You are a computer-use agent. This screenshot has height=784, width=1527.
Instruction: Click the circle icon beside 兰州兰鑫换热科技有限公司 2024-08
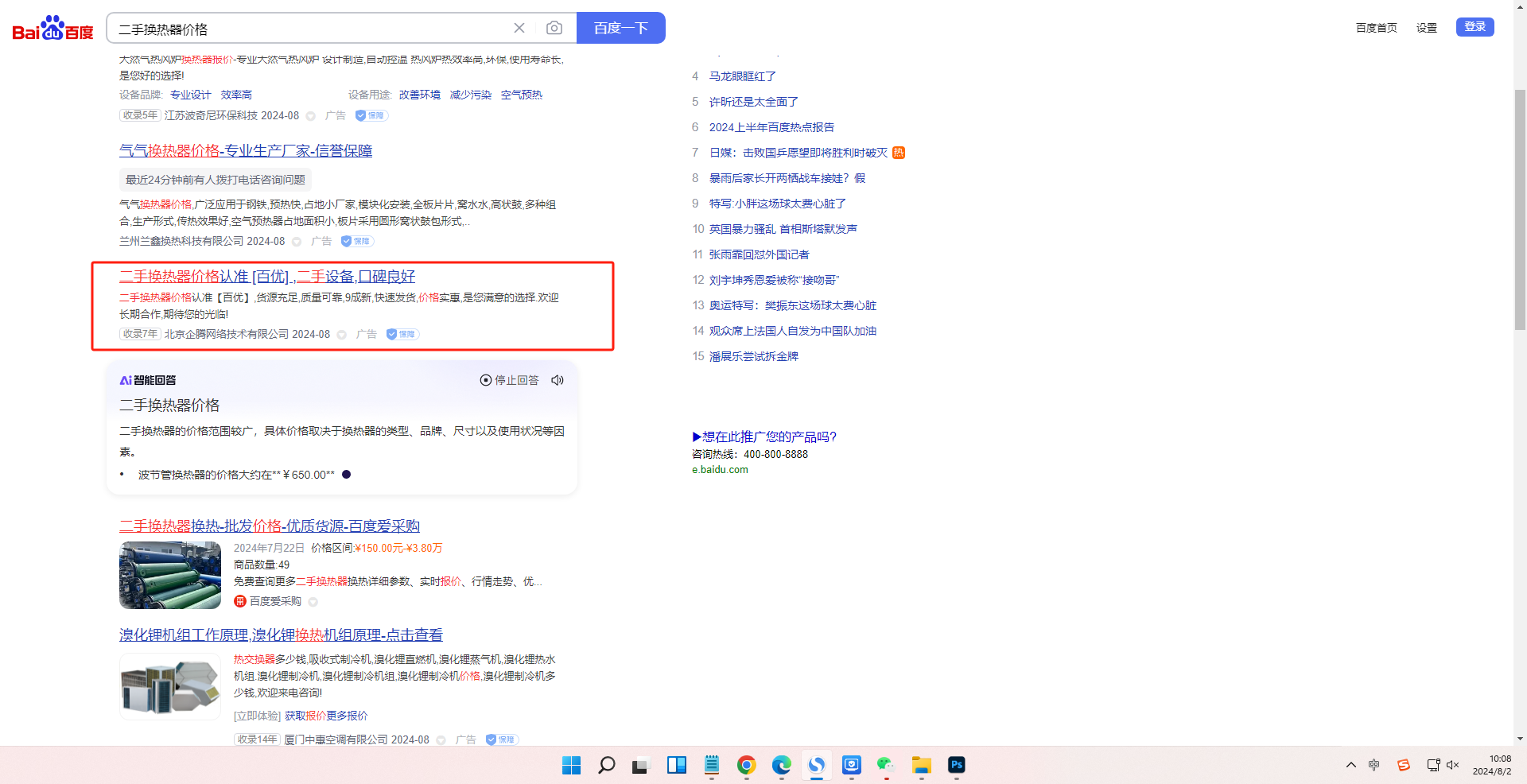(x=297, y=242)
